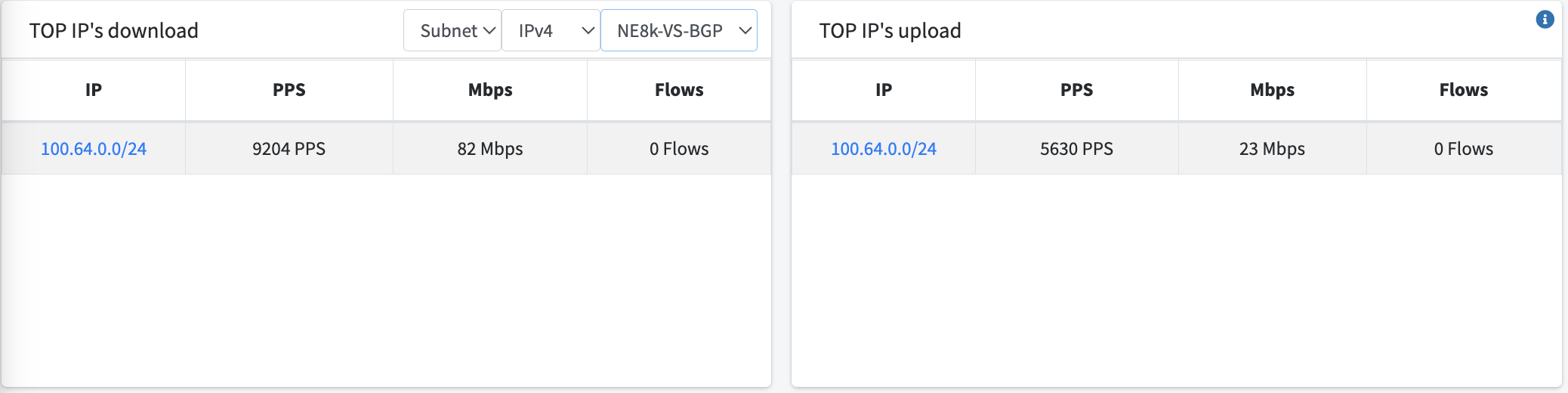Click the TOP IP's download title
Viewport: 1568px width, 393px height.
click(114, 31)
